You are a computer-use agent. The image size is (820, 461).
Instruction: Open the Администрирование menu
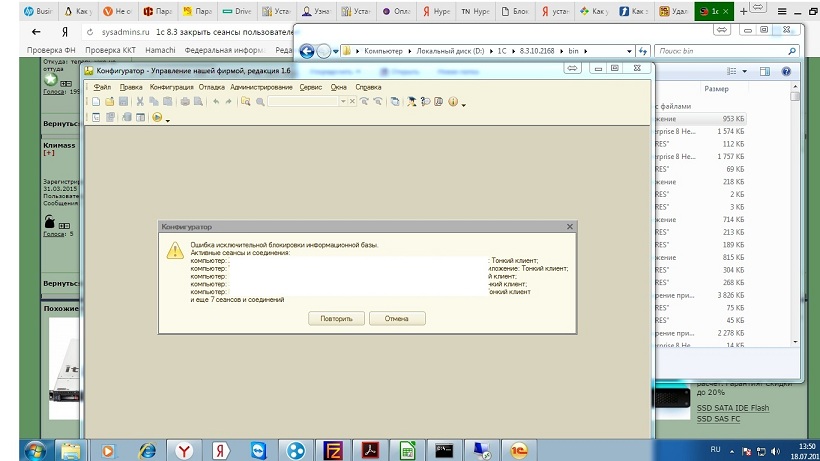261,87
